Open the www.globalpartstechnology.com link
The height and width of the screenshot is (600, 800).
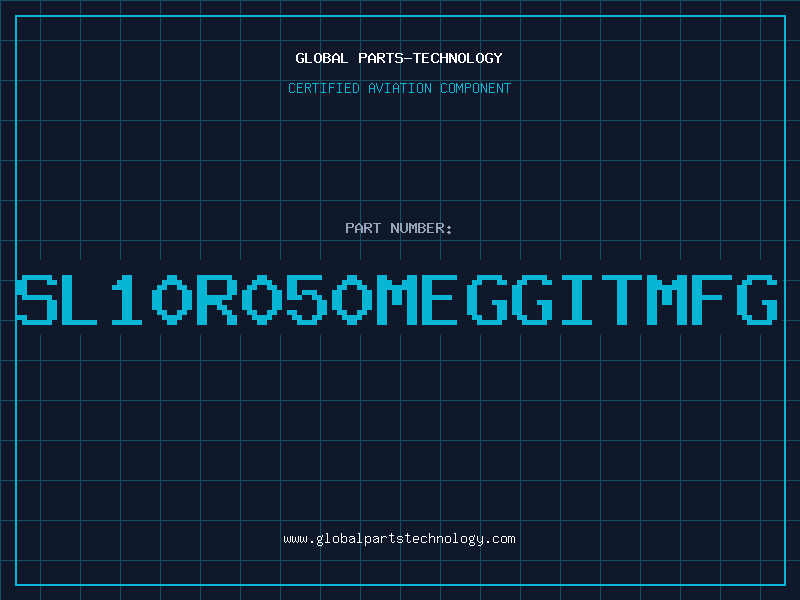(399, 539)
